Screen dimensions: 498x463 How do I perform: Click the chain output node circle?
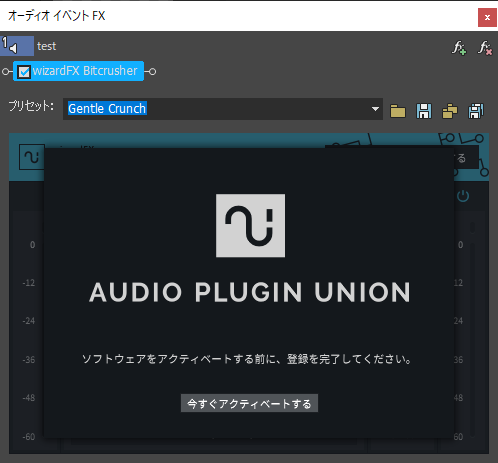[x=152, y=71]
